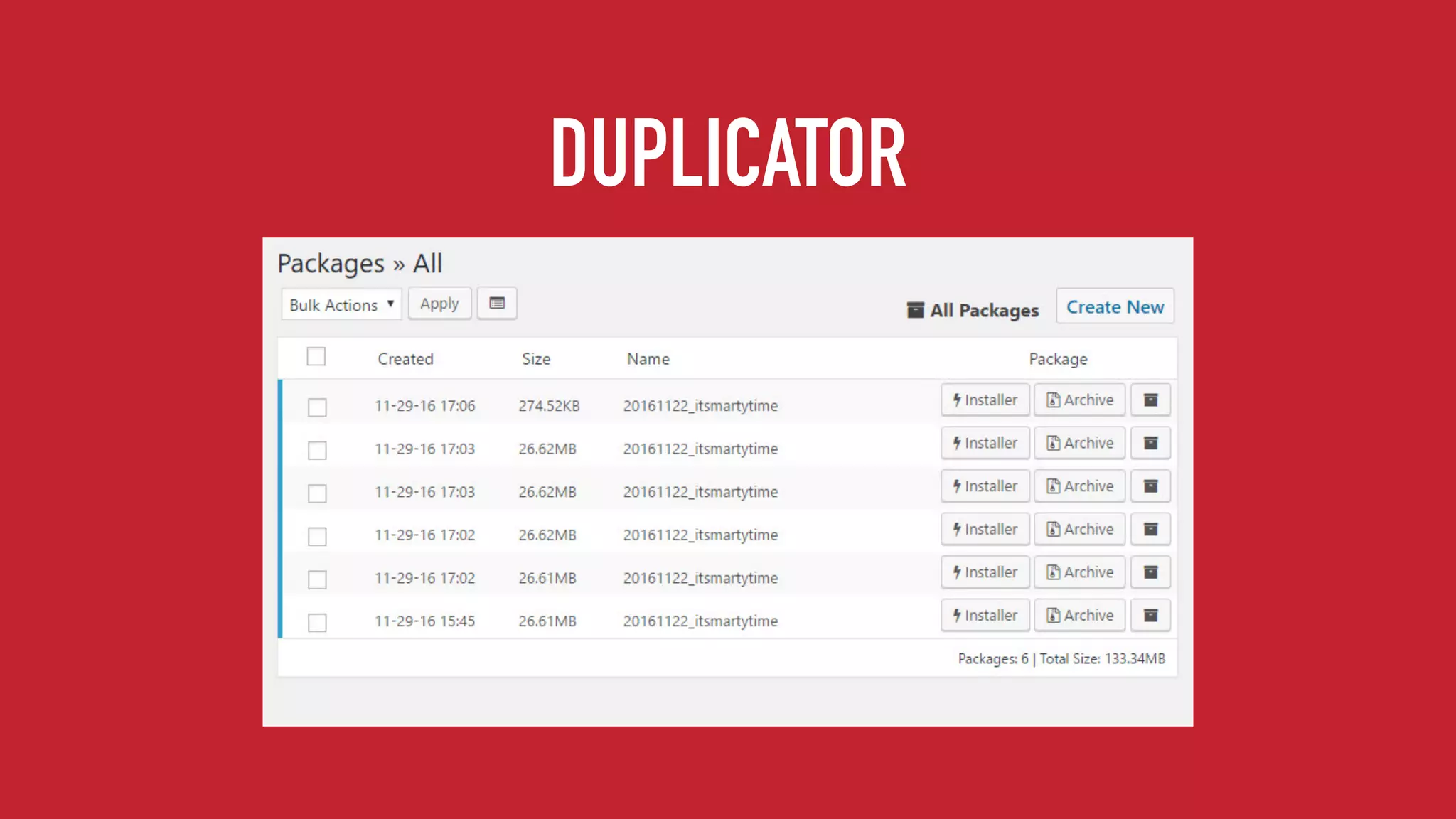Open the Bulk Actions dropdown

click(x=341, y=304)
